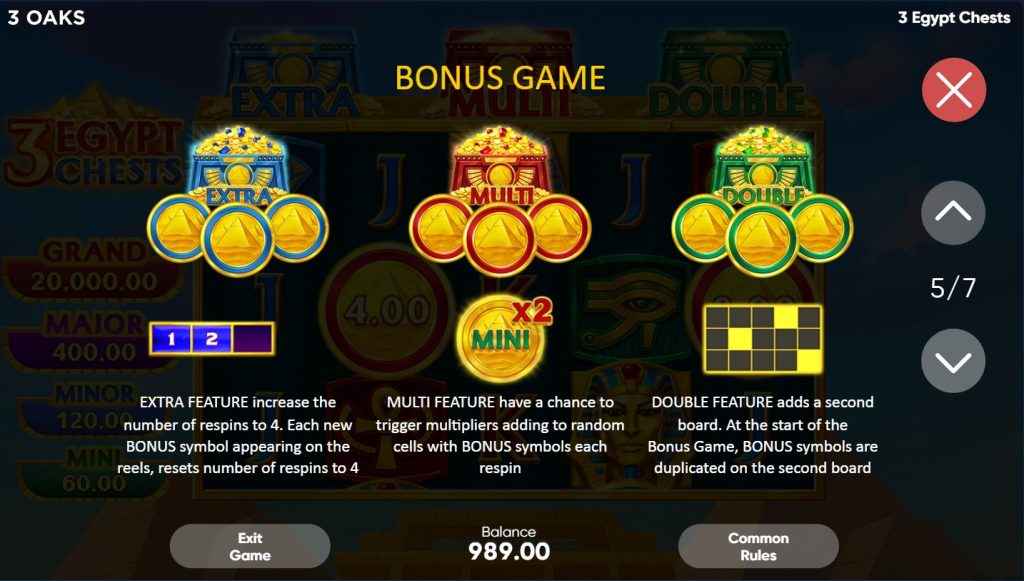Viewport: 1024px width, 581px height.
Task: Click the Balance 989.00 display
Action: 509,544
